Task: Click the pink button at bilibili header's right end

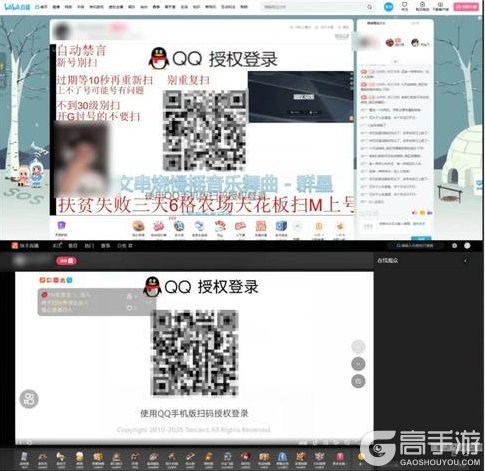Action: pyautogui.click(x=466, y=7)
